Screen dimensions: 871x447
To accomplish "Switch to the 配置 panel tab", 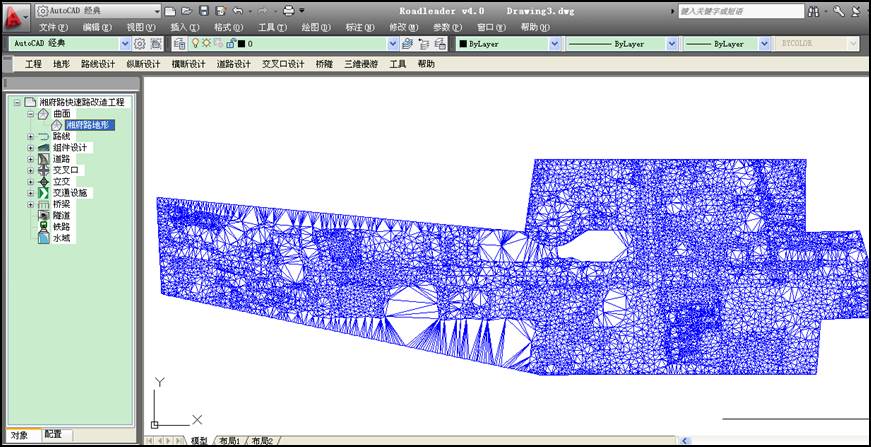I will [53, 435].
